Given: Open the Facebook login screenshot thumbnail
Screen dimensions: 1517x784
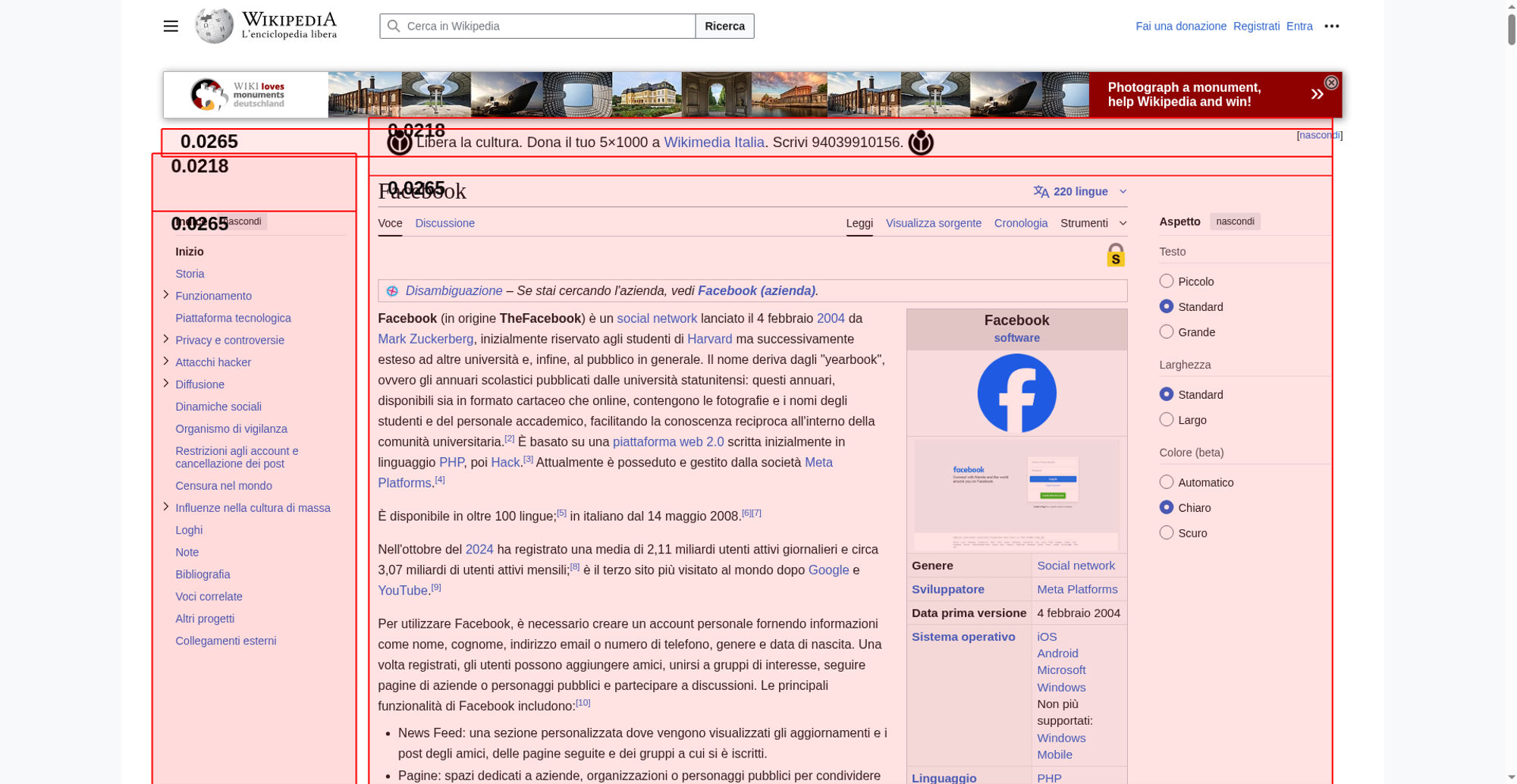Looking at the screenshot, I should pos(1016,495).
